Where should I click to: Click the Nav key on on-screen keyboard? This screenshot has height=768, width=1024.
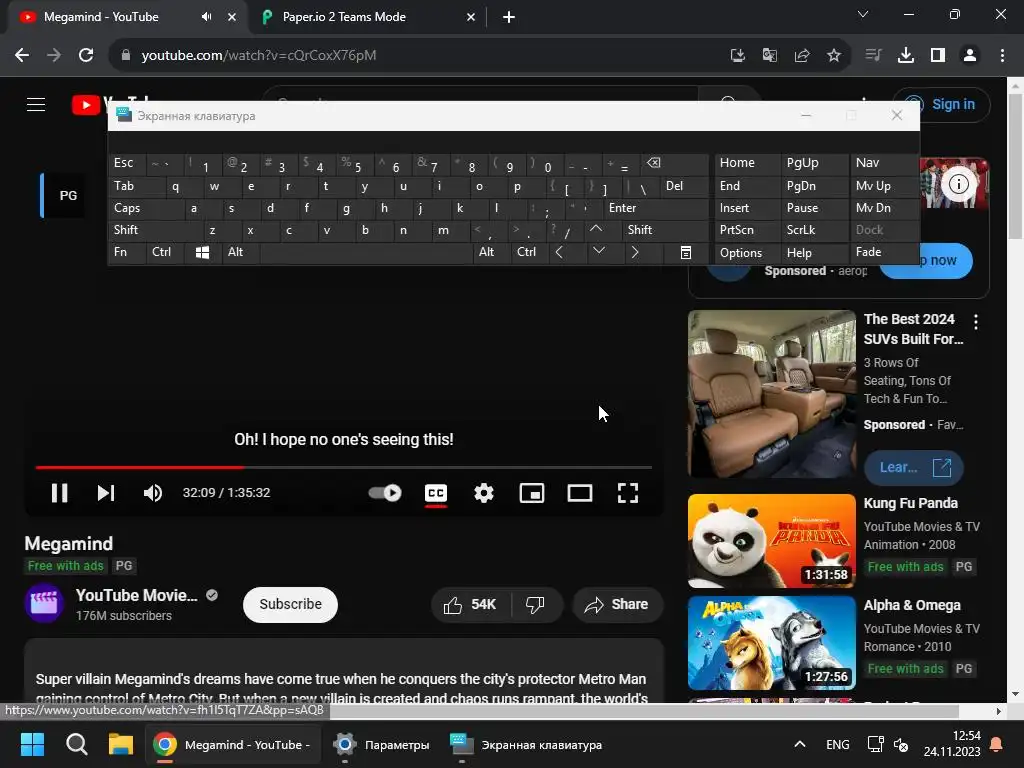click(884, 163)
